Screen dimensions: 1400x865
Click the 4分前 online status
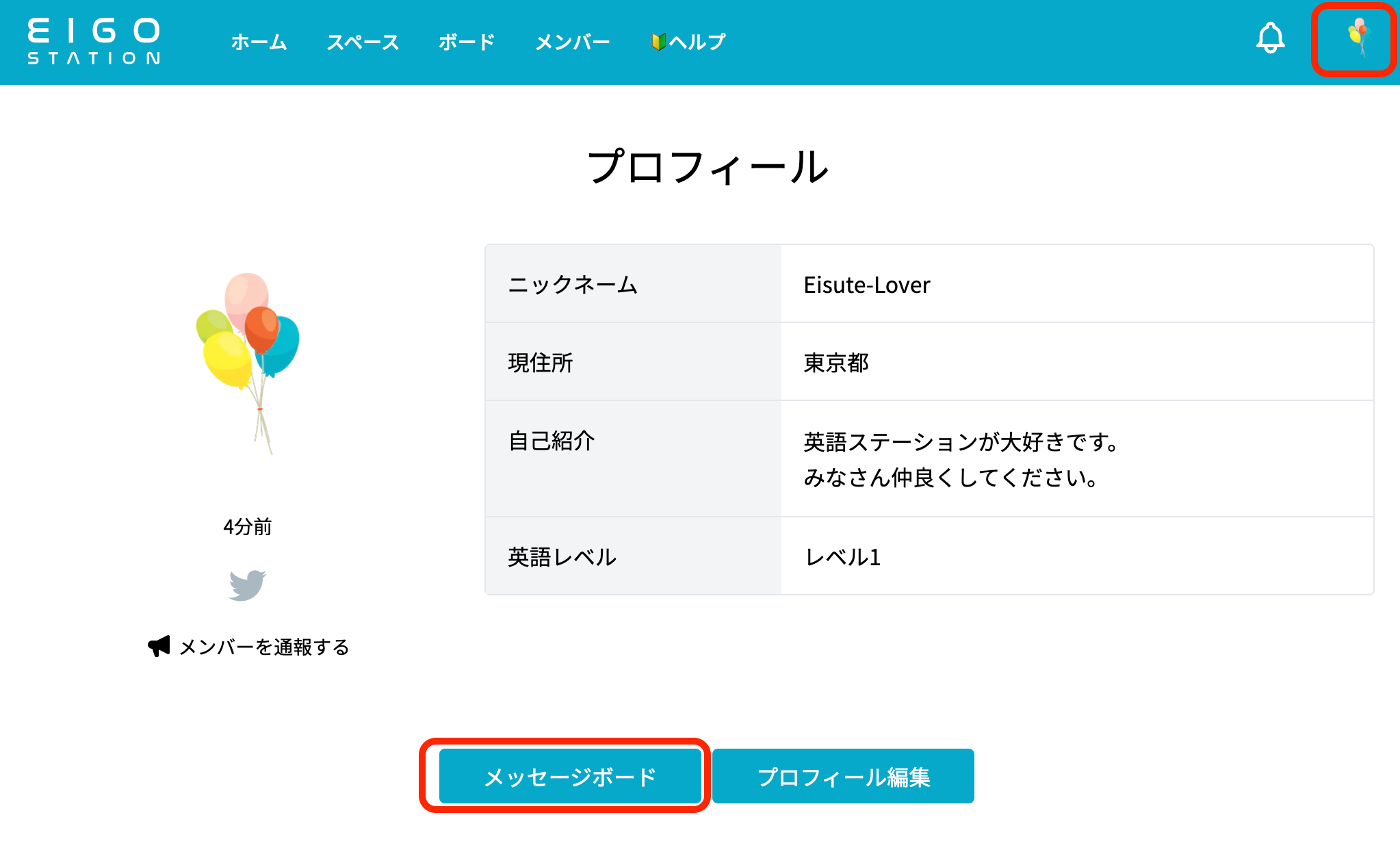click(x=248, y=527)
